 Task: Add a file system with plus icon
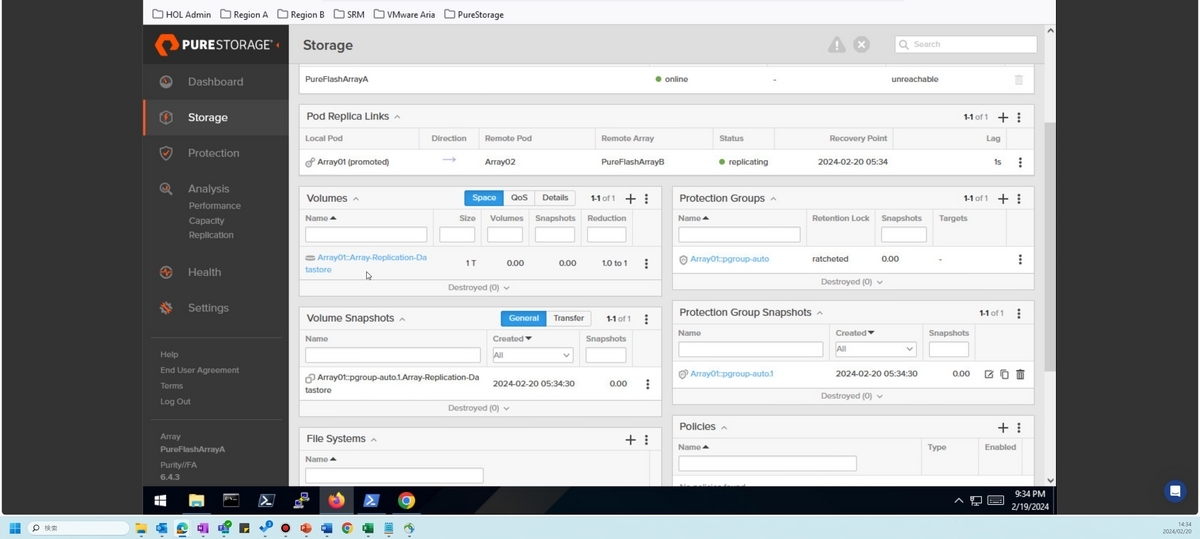tap(630, 440)
